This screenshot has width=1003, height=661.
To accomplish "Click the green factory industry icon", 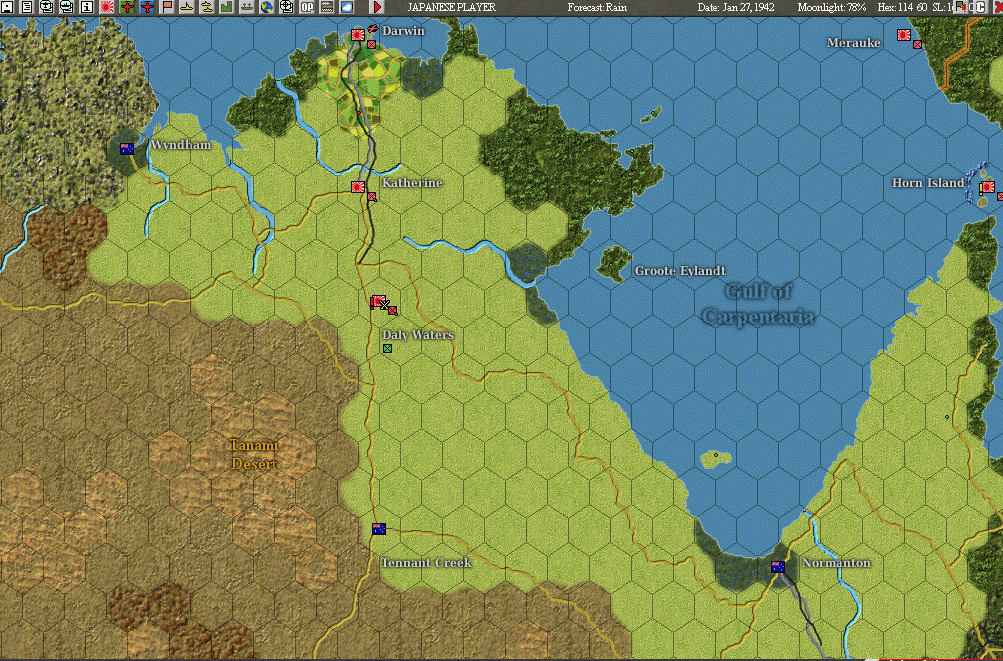I will point(227,7).
